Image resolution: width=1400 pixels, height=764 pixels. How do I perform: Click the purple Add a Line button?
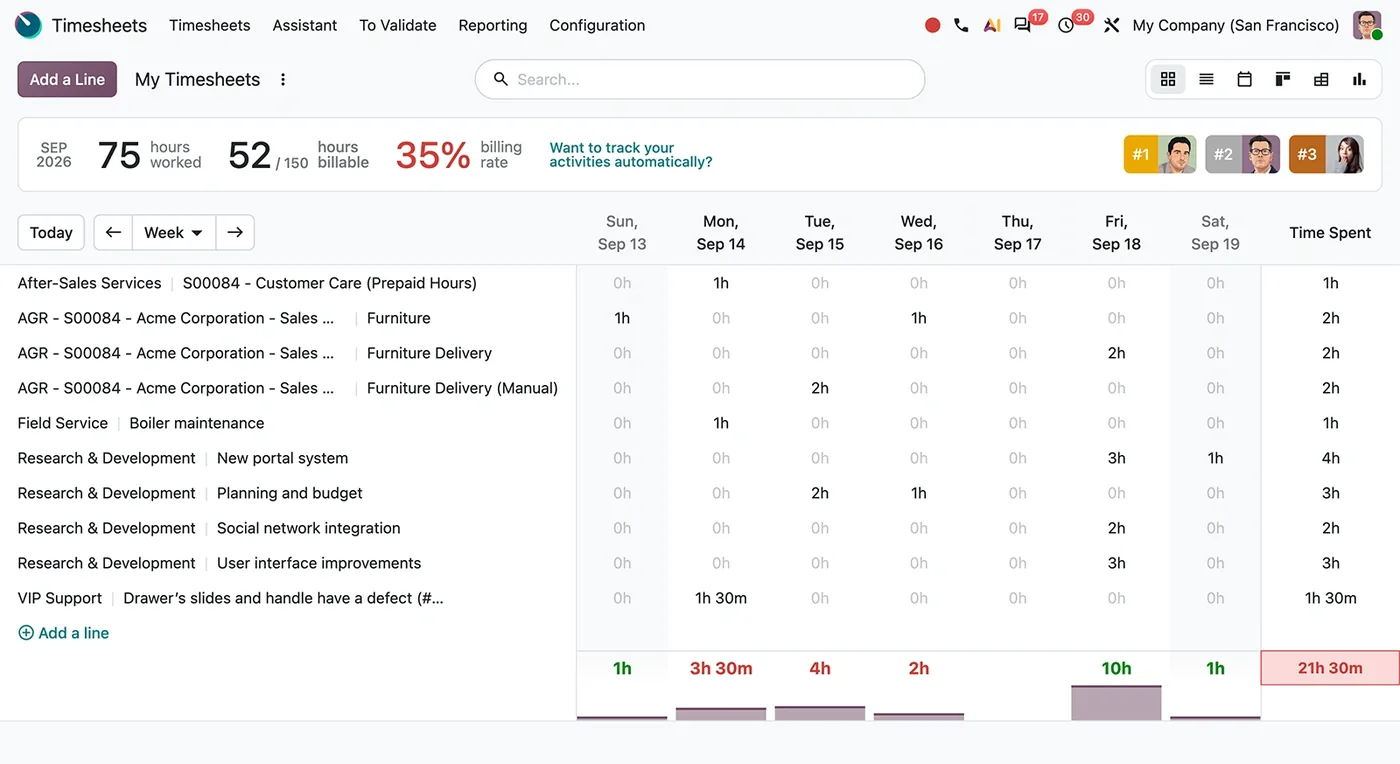[67, 79]
